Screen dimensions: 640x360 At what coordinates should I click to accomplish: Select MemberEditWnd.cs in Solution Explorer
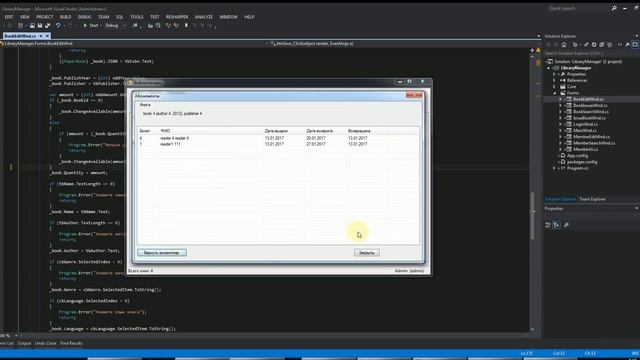coord(591,137)
